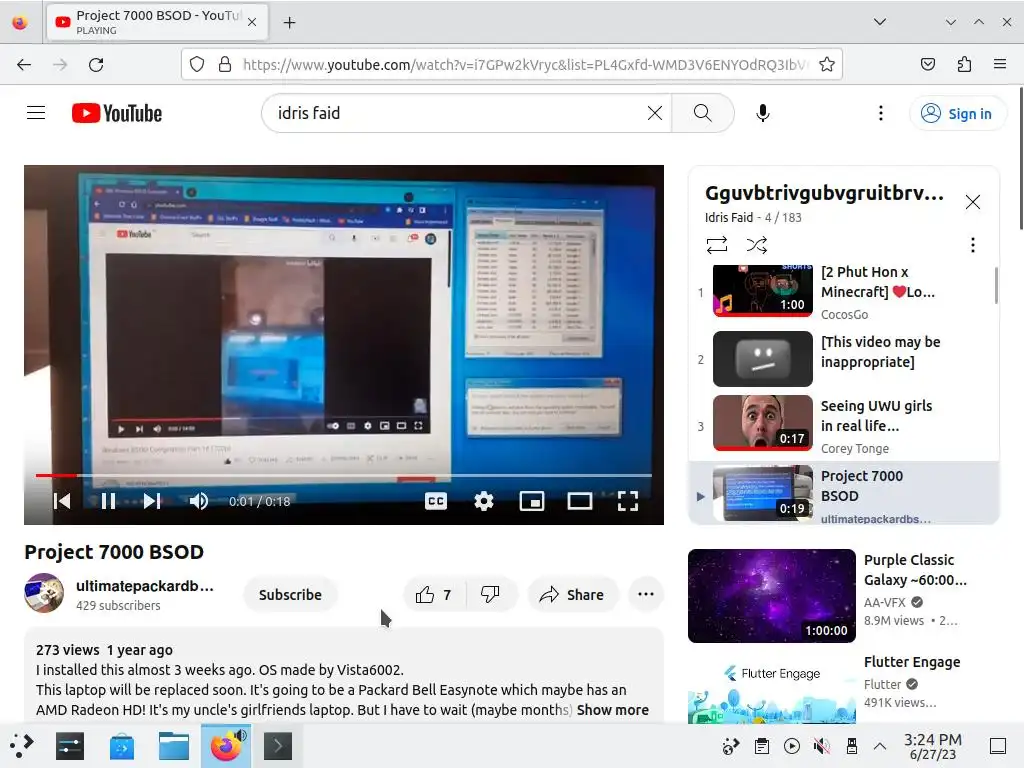
Task: Sign in to YouTube
Action: point(957,114)
